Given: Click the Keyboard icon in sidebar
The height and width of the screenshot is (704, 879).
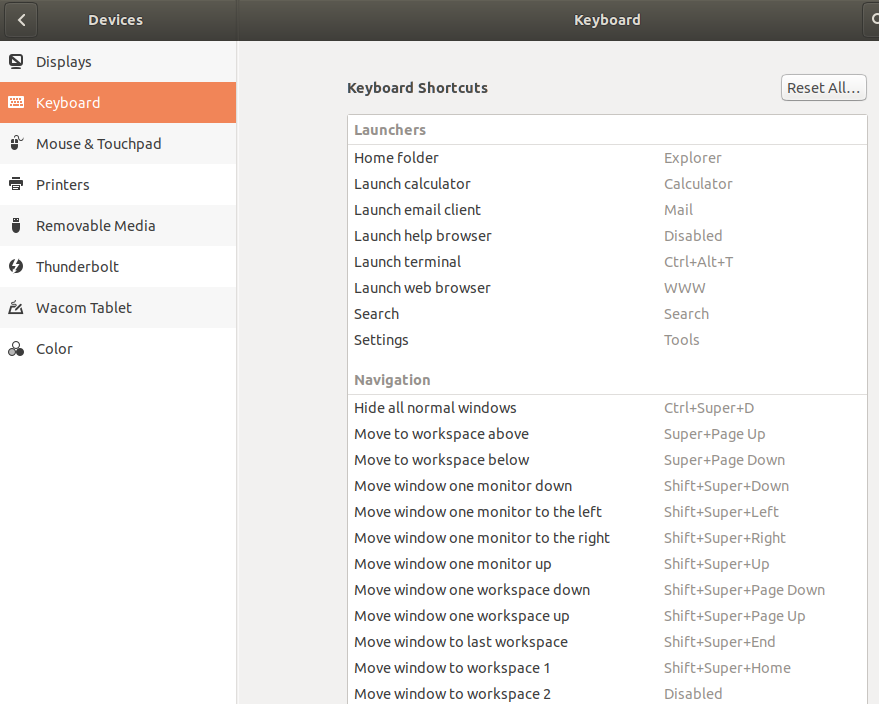Looking at the screenshot, I should tap(16, 102).
